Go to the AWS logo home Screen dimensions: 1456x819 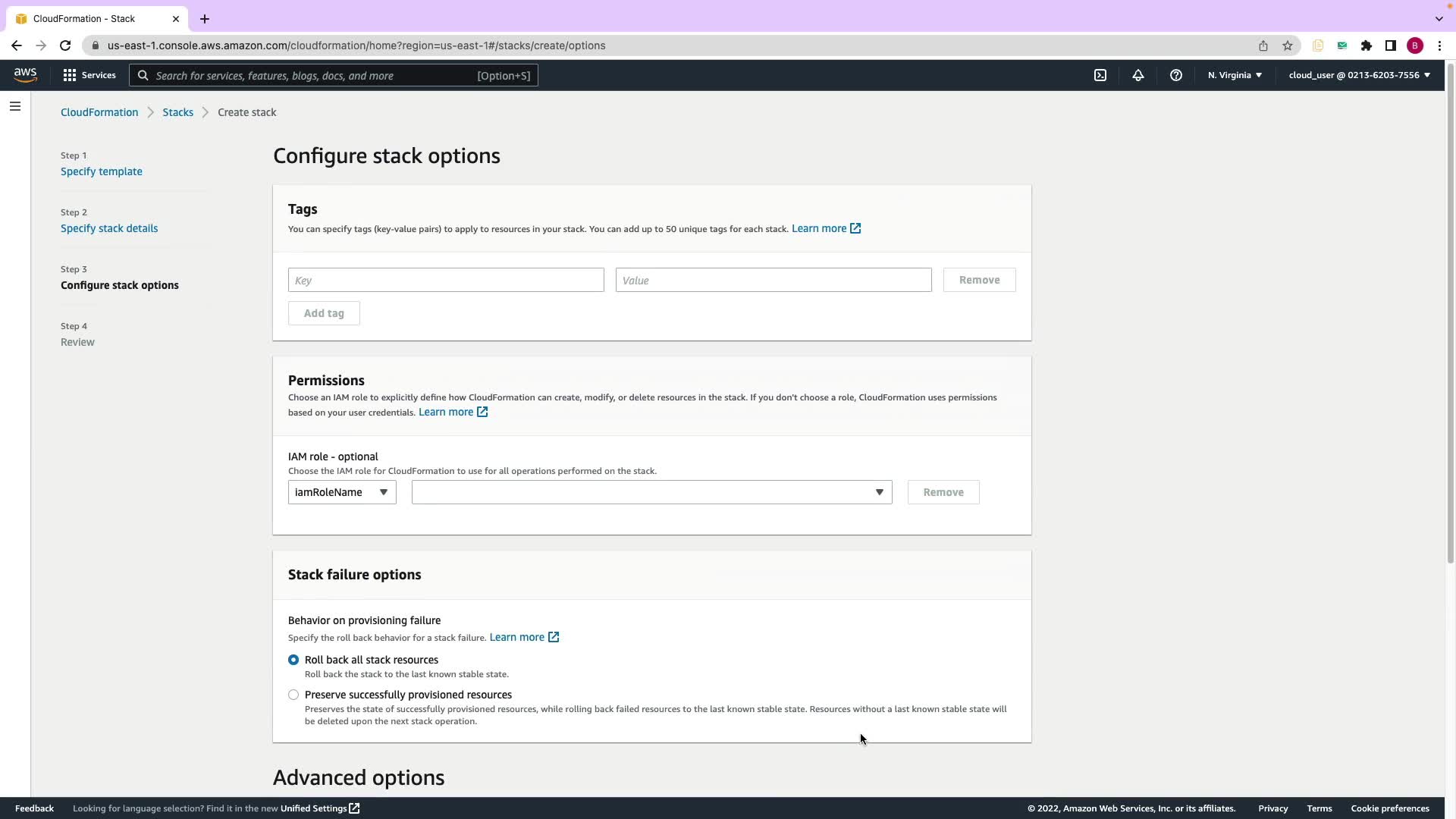pos(25,74)
